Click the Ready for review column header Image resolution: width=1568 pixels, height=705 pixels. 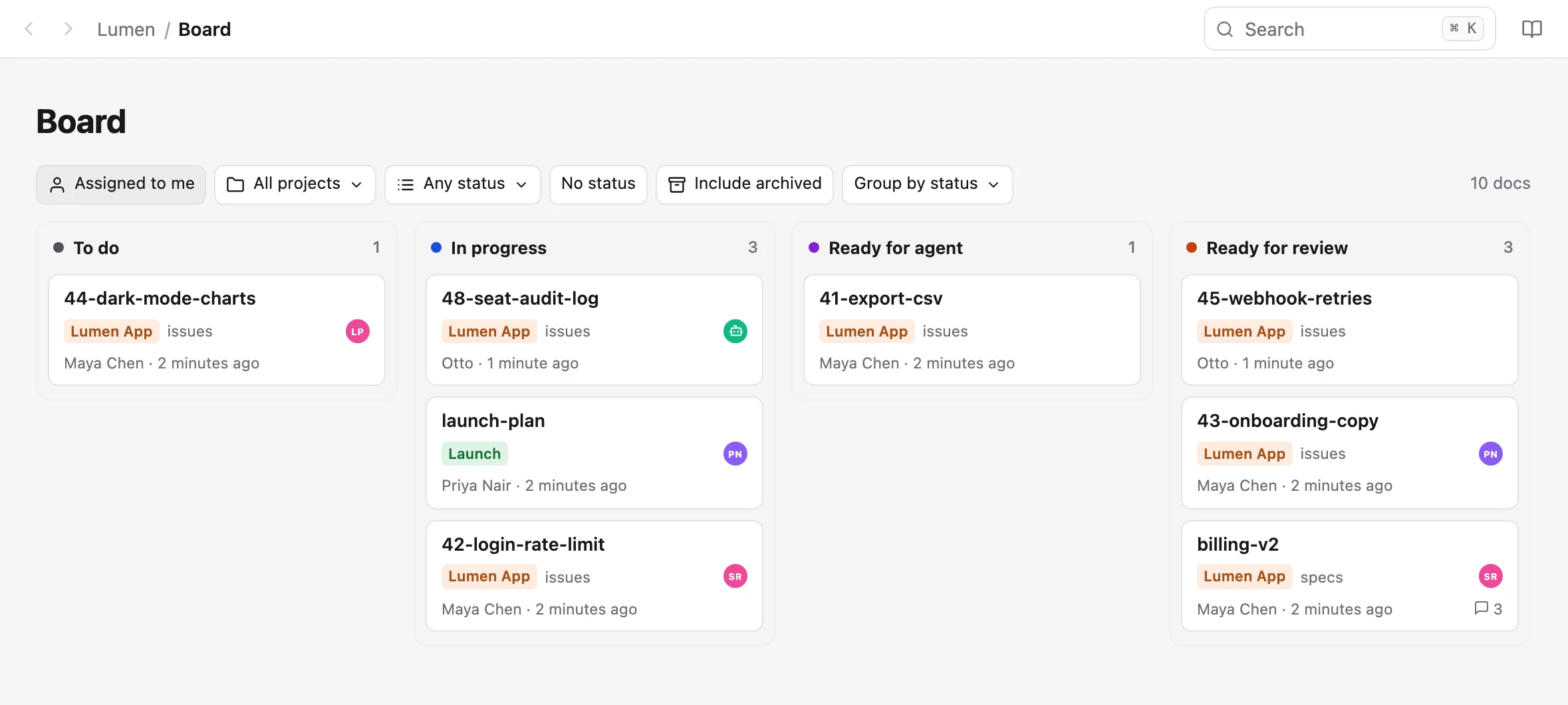point(1350,248)
